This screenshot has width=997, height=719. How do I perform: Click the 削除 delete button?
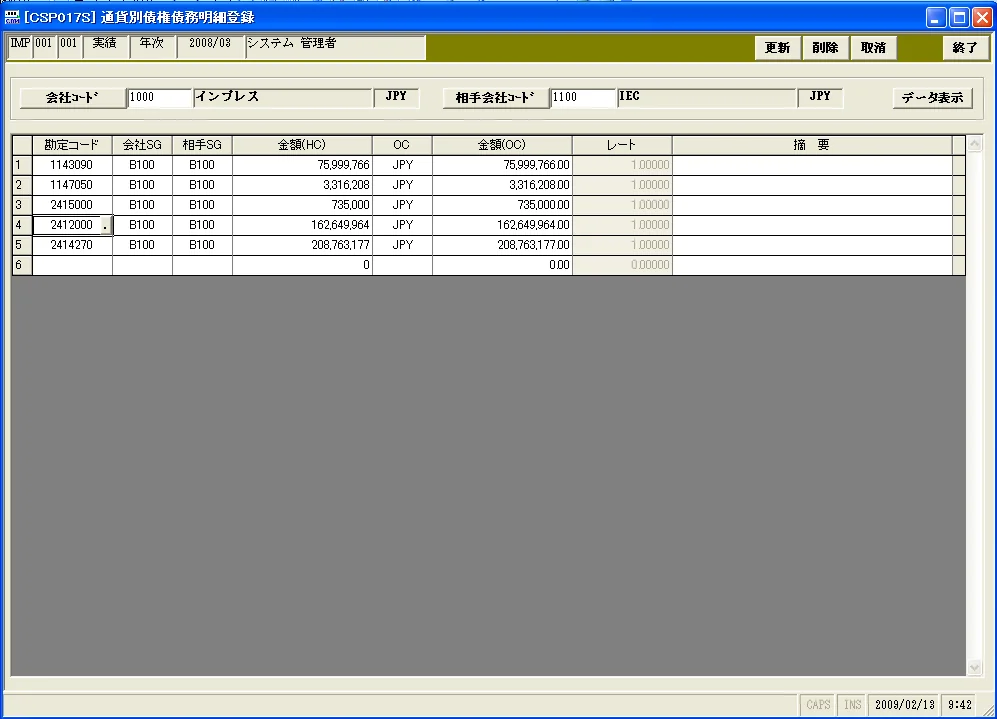click(x=825, y=48)
